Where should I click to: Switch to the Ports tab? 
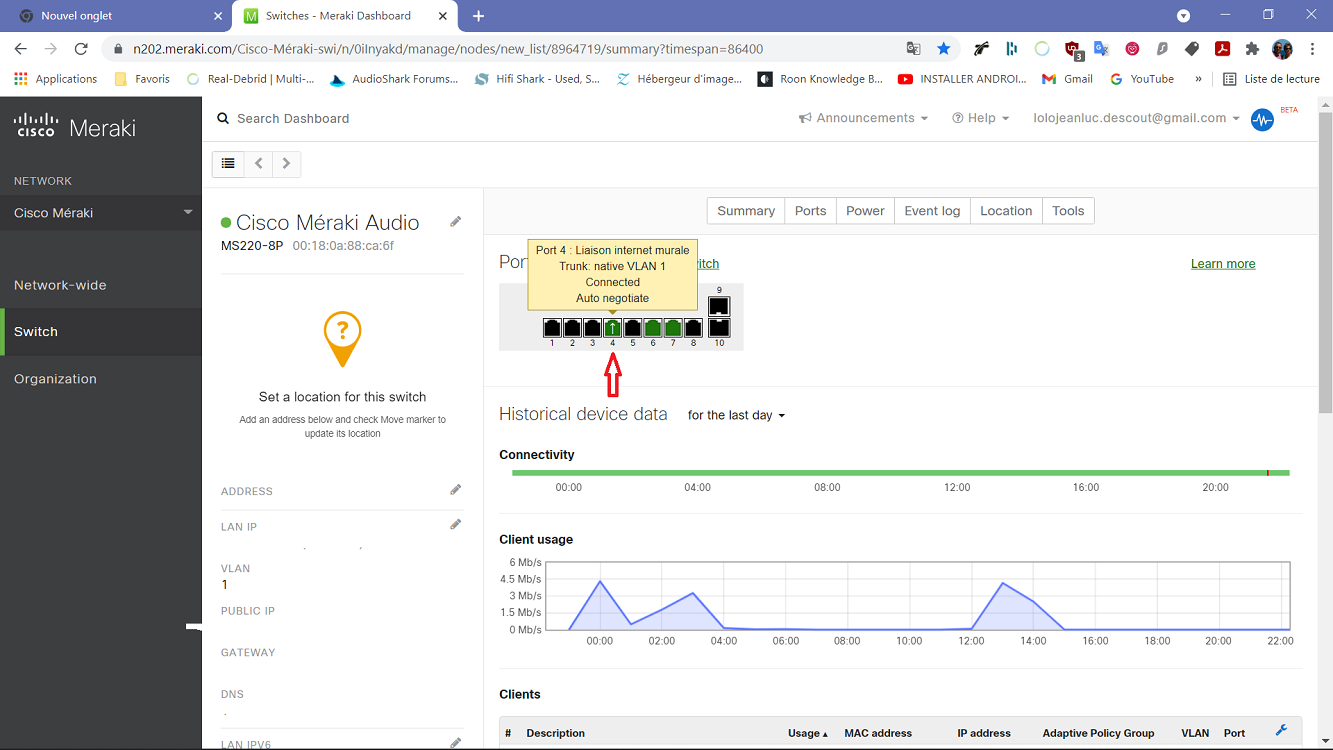pos(810,211)
